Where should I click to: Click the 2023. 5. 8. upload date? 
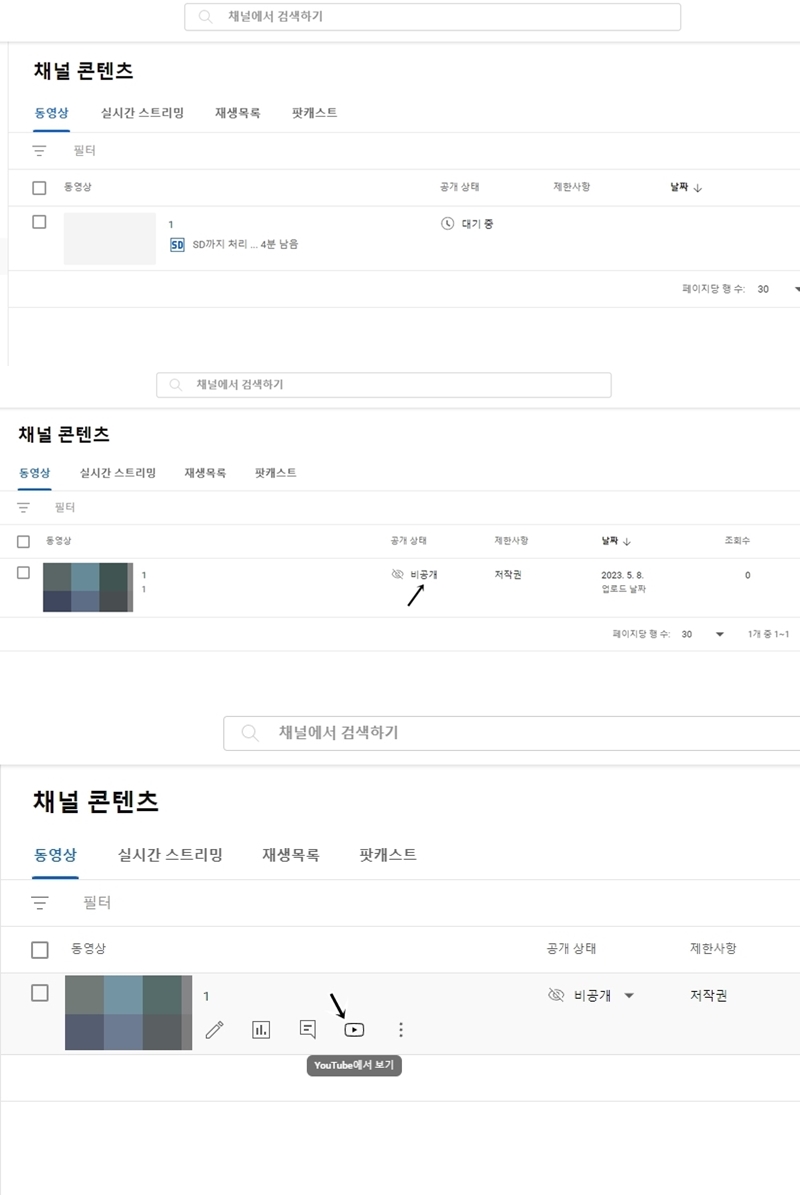tap(622, 575)
